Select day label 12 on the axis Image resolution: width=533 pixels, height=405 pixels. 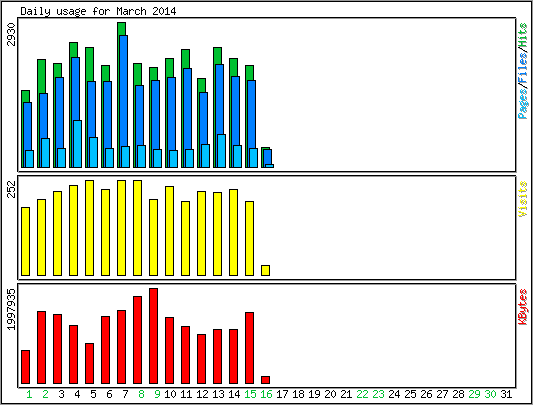(202, 394)
